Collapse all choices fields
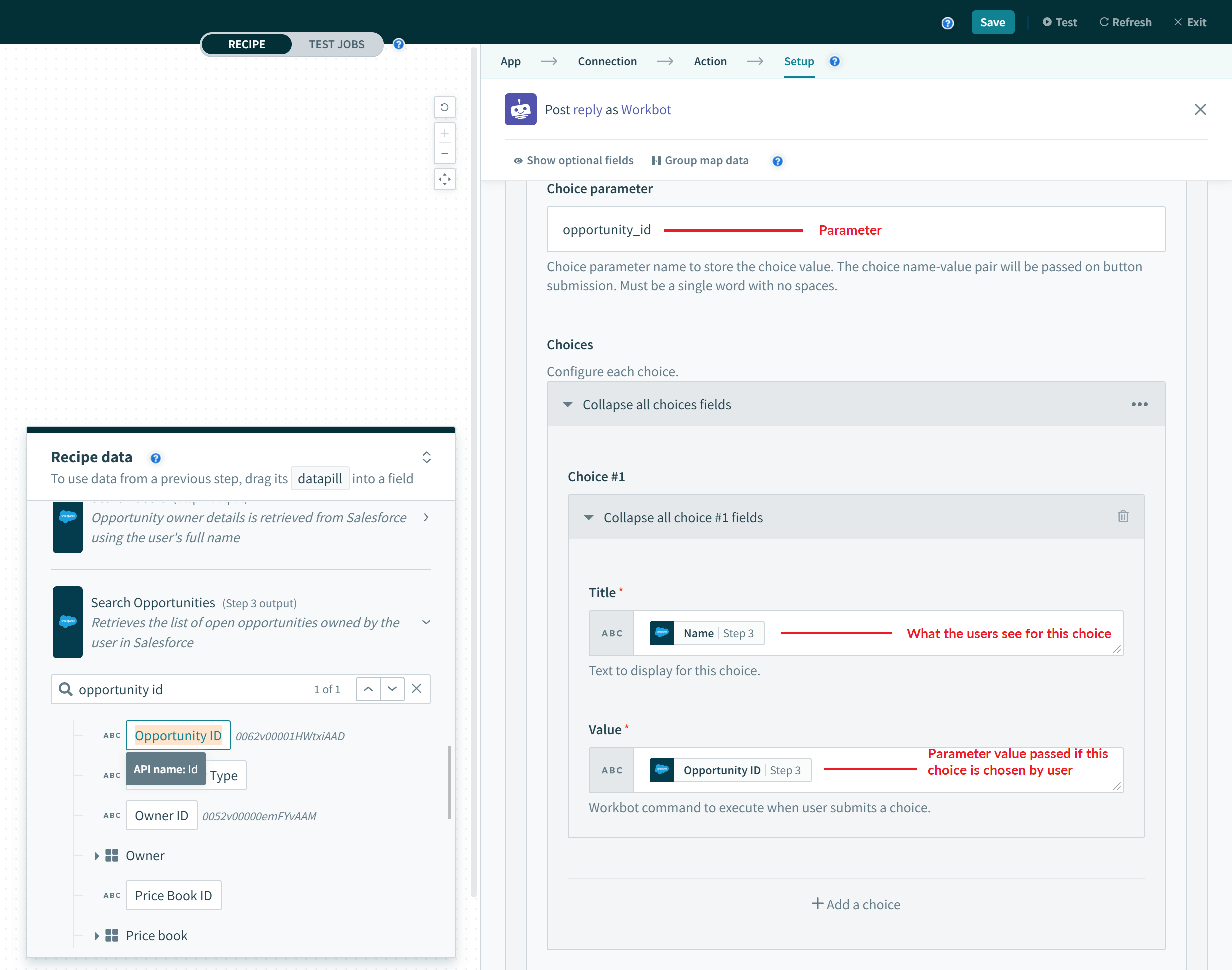The image size is (1232, 970). [656, 404]
